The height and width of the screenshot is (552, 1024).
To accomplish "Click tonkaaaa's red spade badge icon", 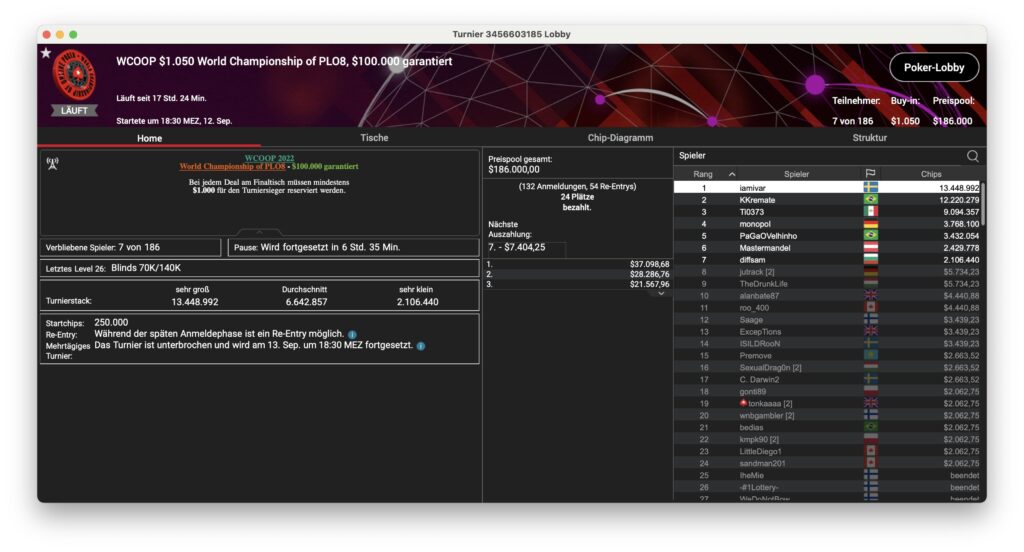I will pos(743,403).
